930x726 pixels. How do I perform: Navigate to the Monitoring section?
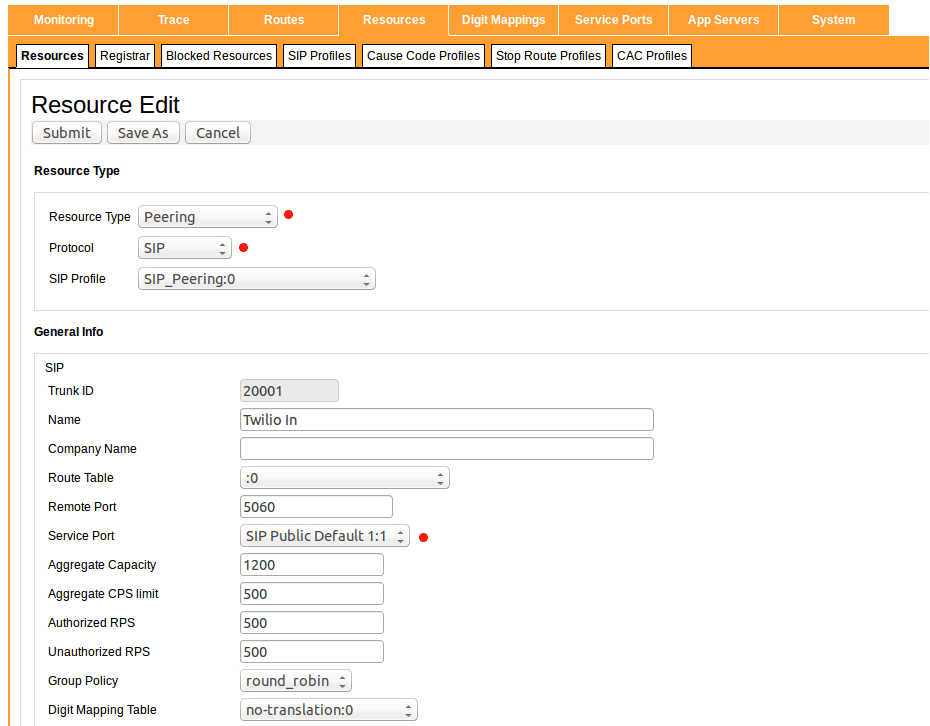(x=63, y=19)
